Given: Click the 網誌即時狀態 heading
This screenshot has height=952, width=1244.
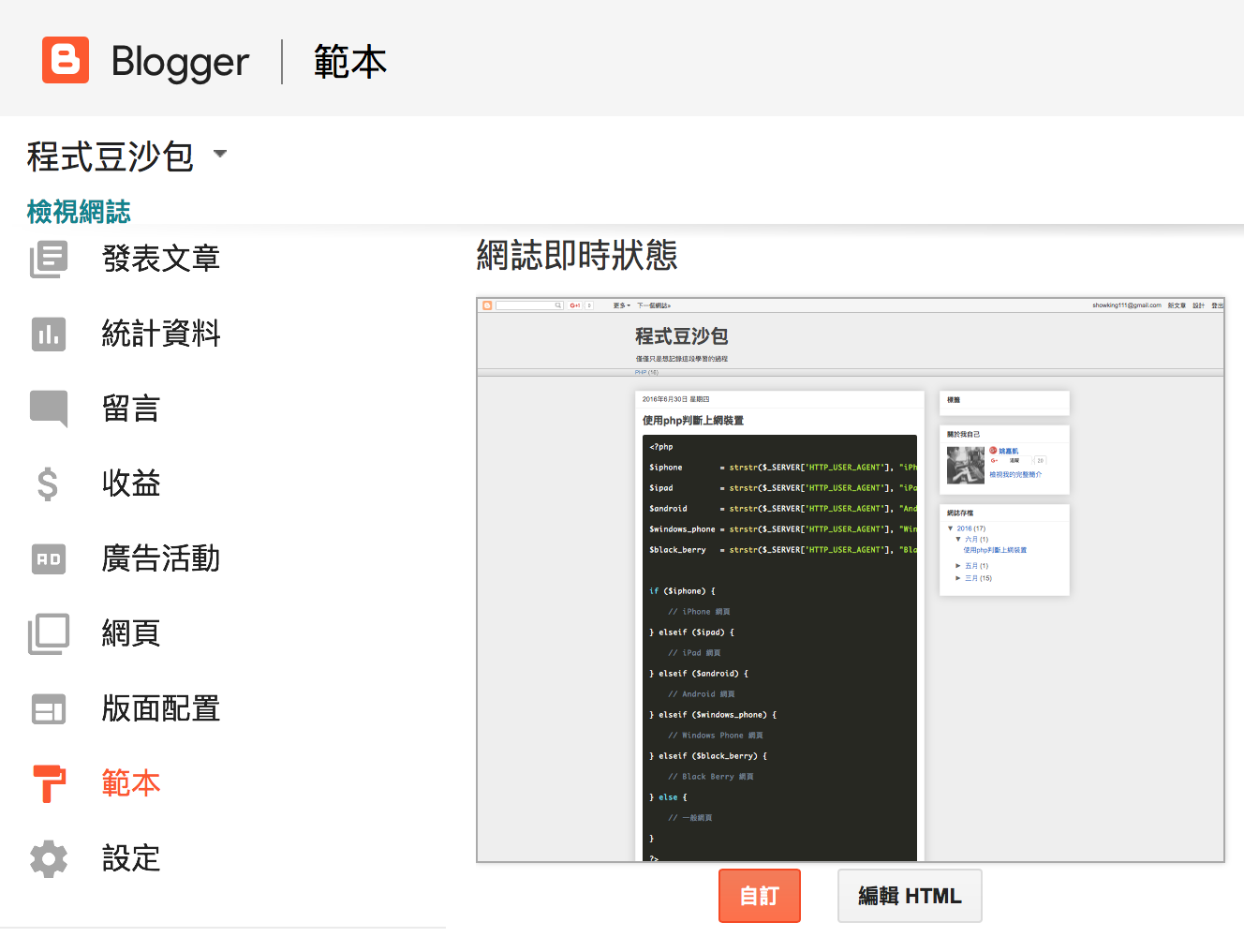Looking at the screenshot, I should (577, 255).
